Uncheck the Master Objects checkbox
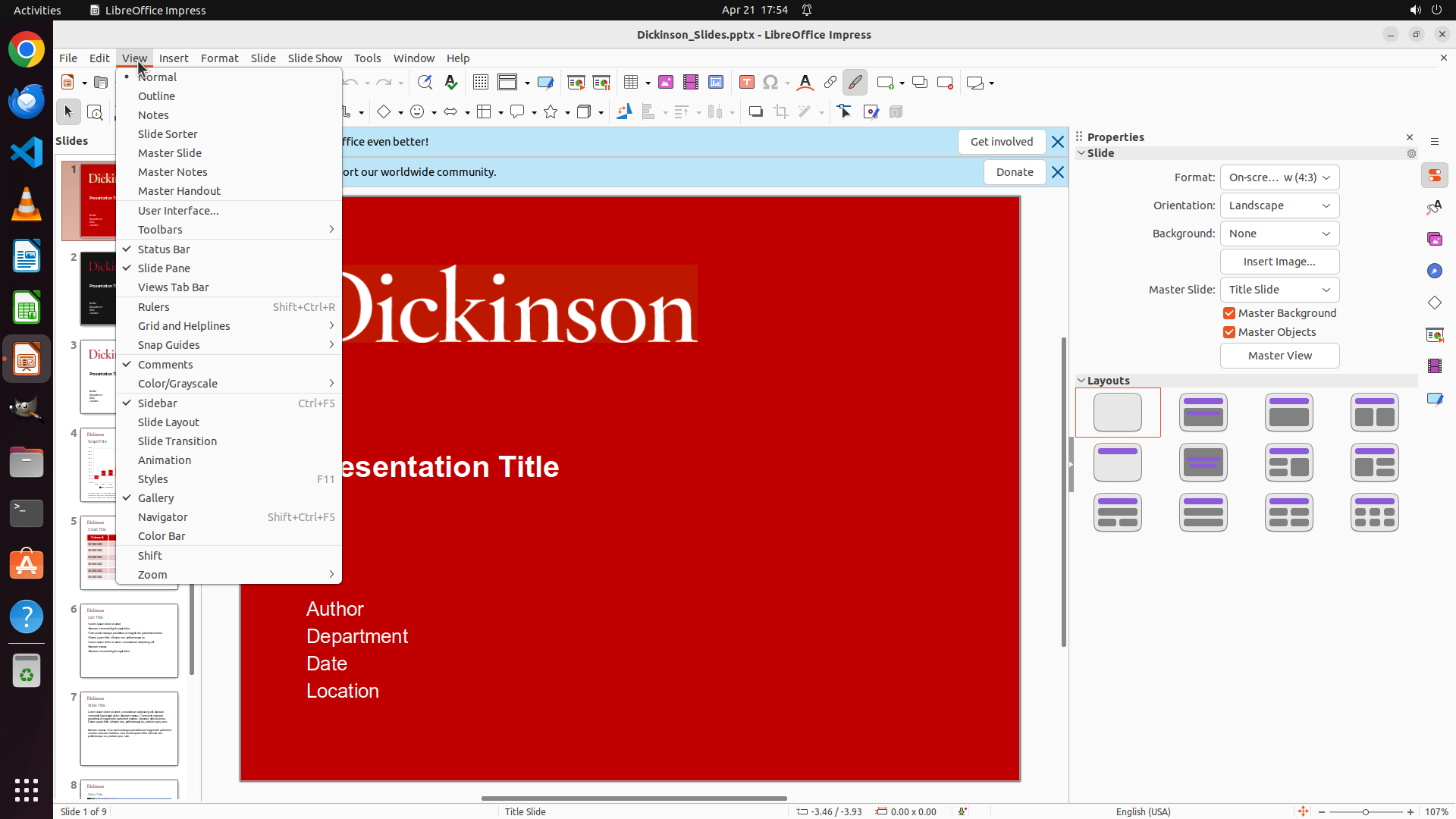1456x819 pixels. 1229,332
